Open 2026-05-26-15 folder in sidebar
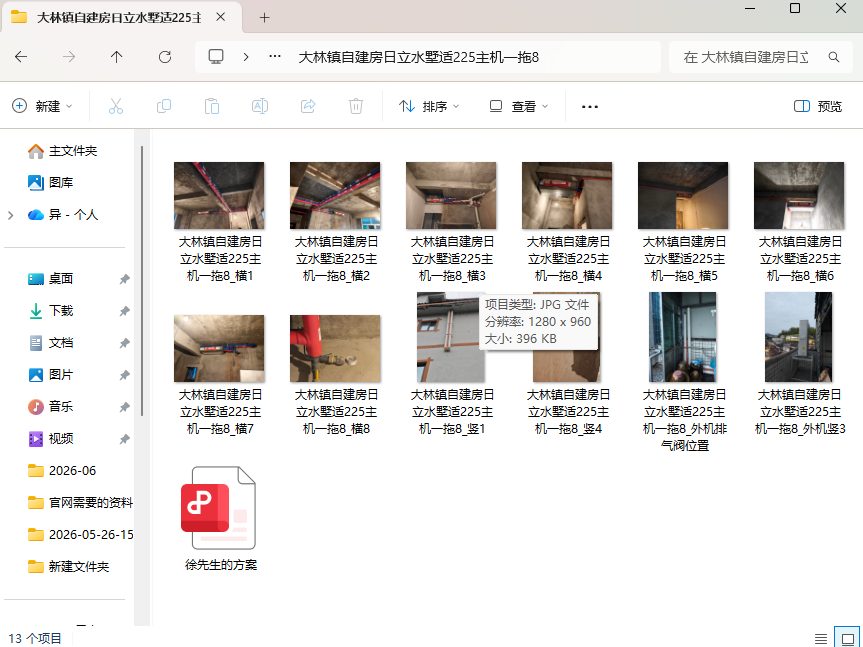 coord(80,534)
